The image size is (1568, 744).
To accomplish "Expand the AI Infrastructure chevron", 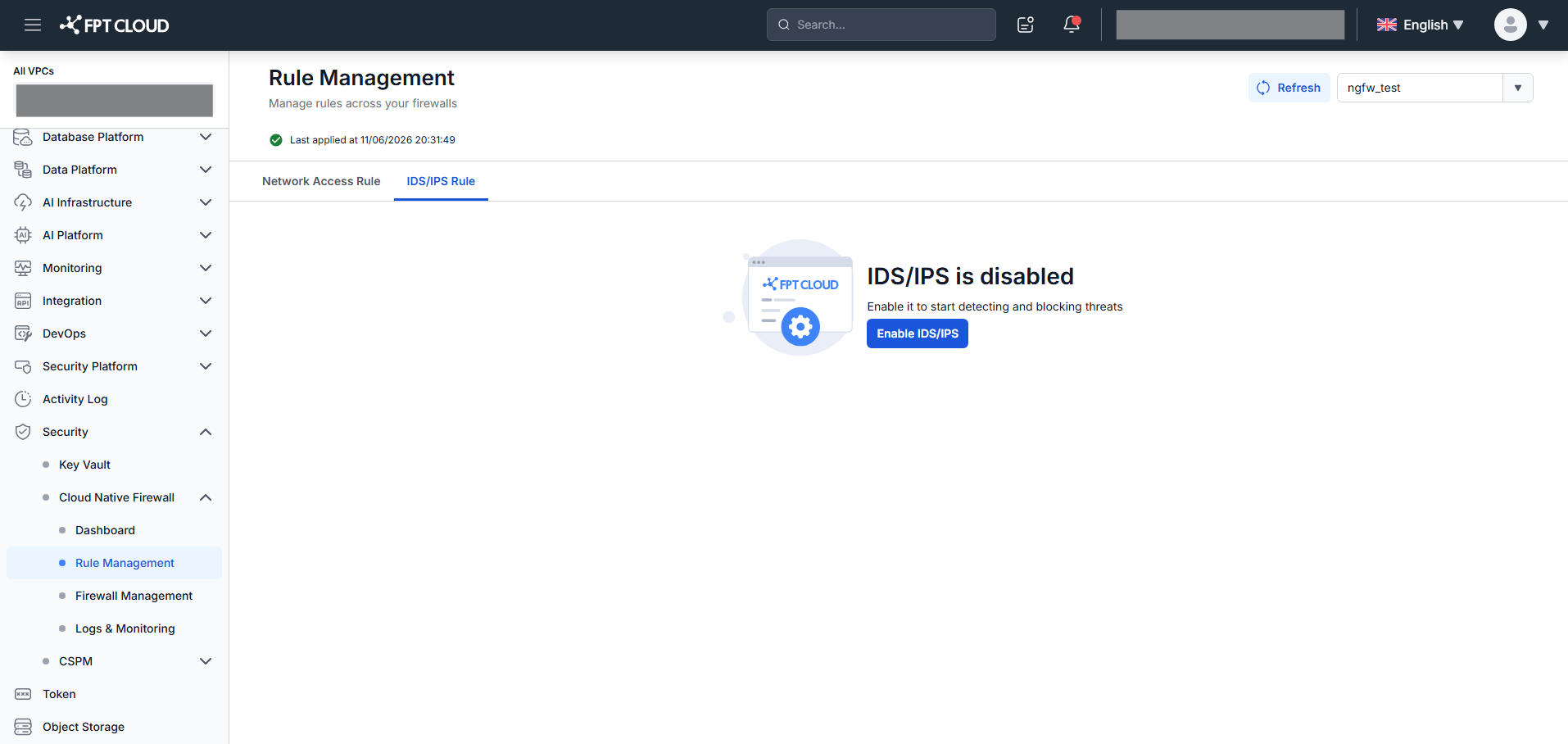I will 206,202.
